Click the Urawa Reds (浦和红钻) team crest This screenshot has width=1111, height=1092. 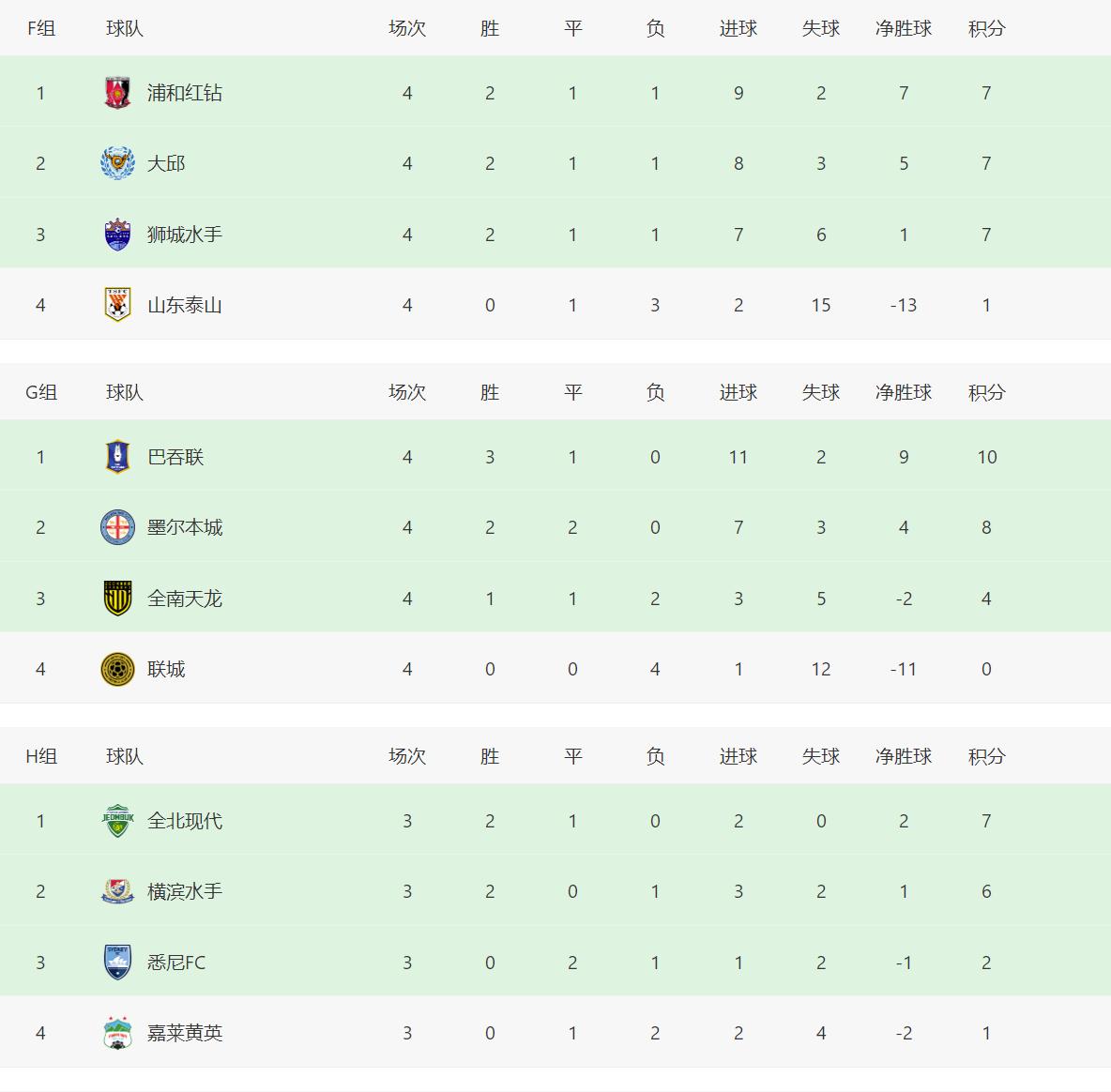click(x=117, y=93)
